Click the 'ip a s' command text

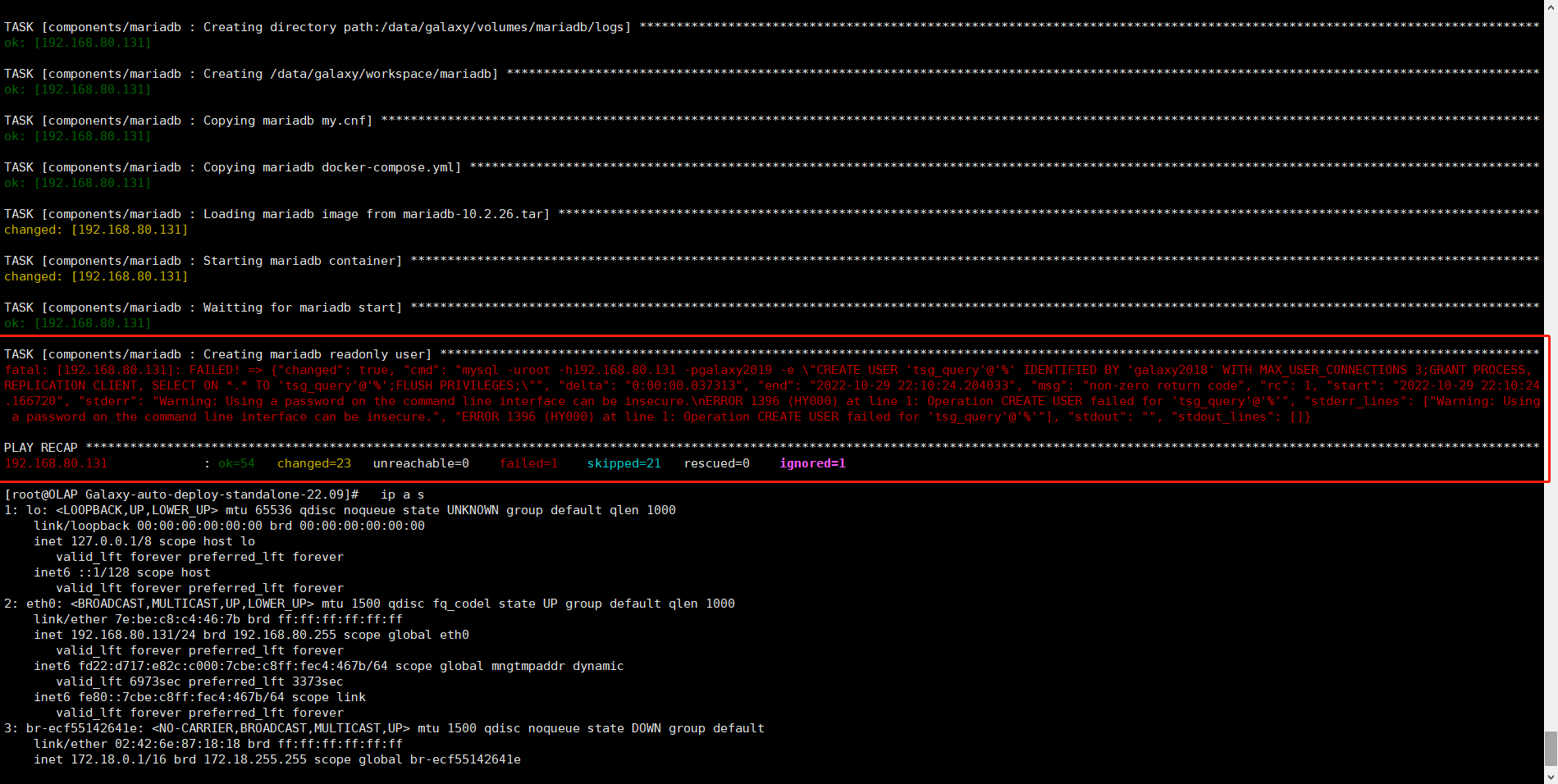tap(402, 495)
